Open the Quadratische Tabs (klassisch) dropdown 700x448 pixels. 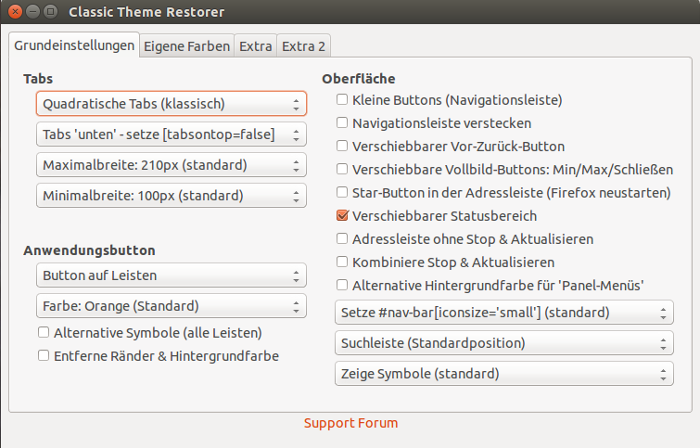tap(171, 103)
